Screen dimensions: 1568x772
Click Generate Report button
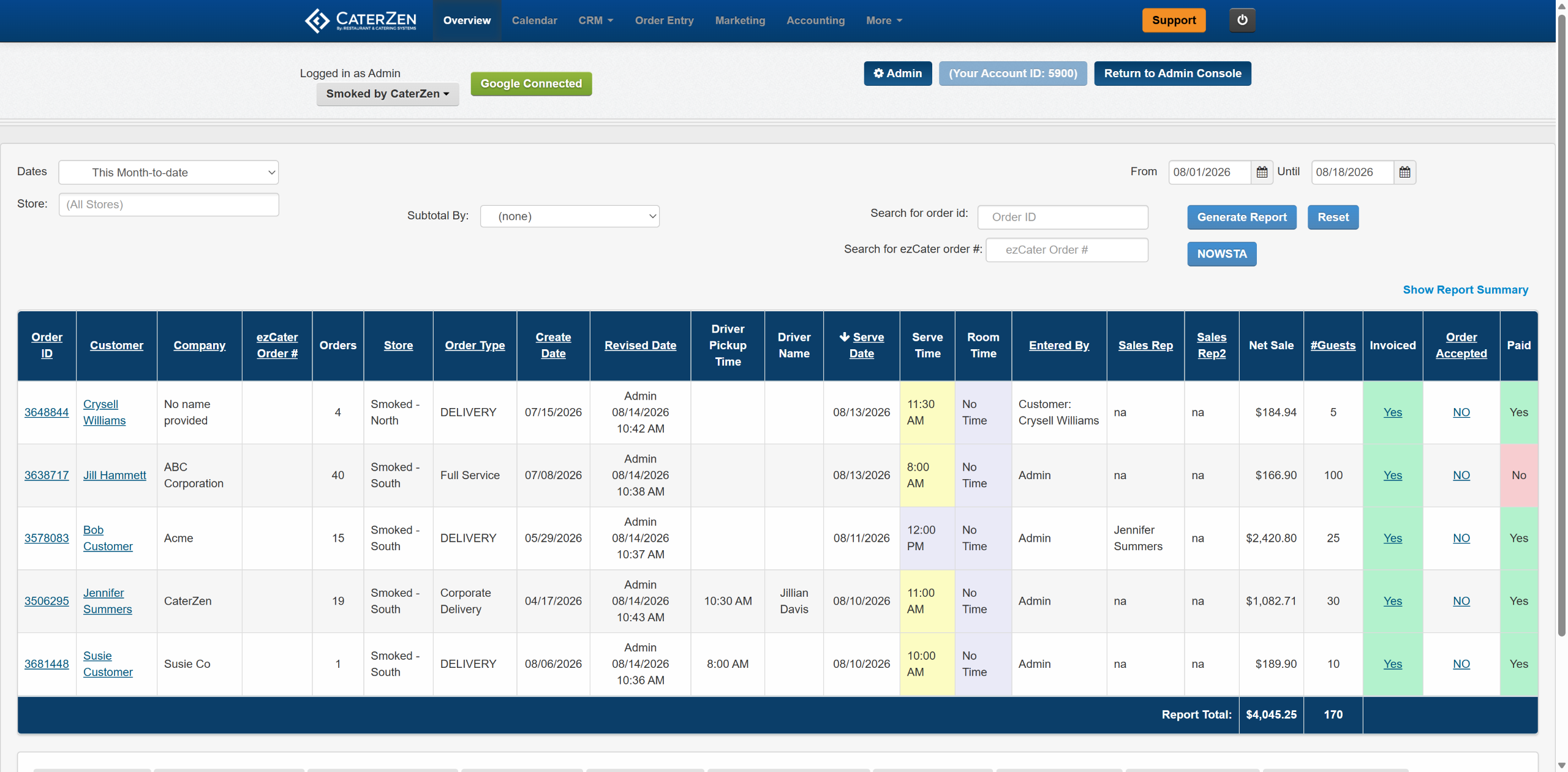click(1242, 217)
